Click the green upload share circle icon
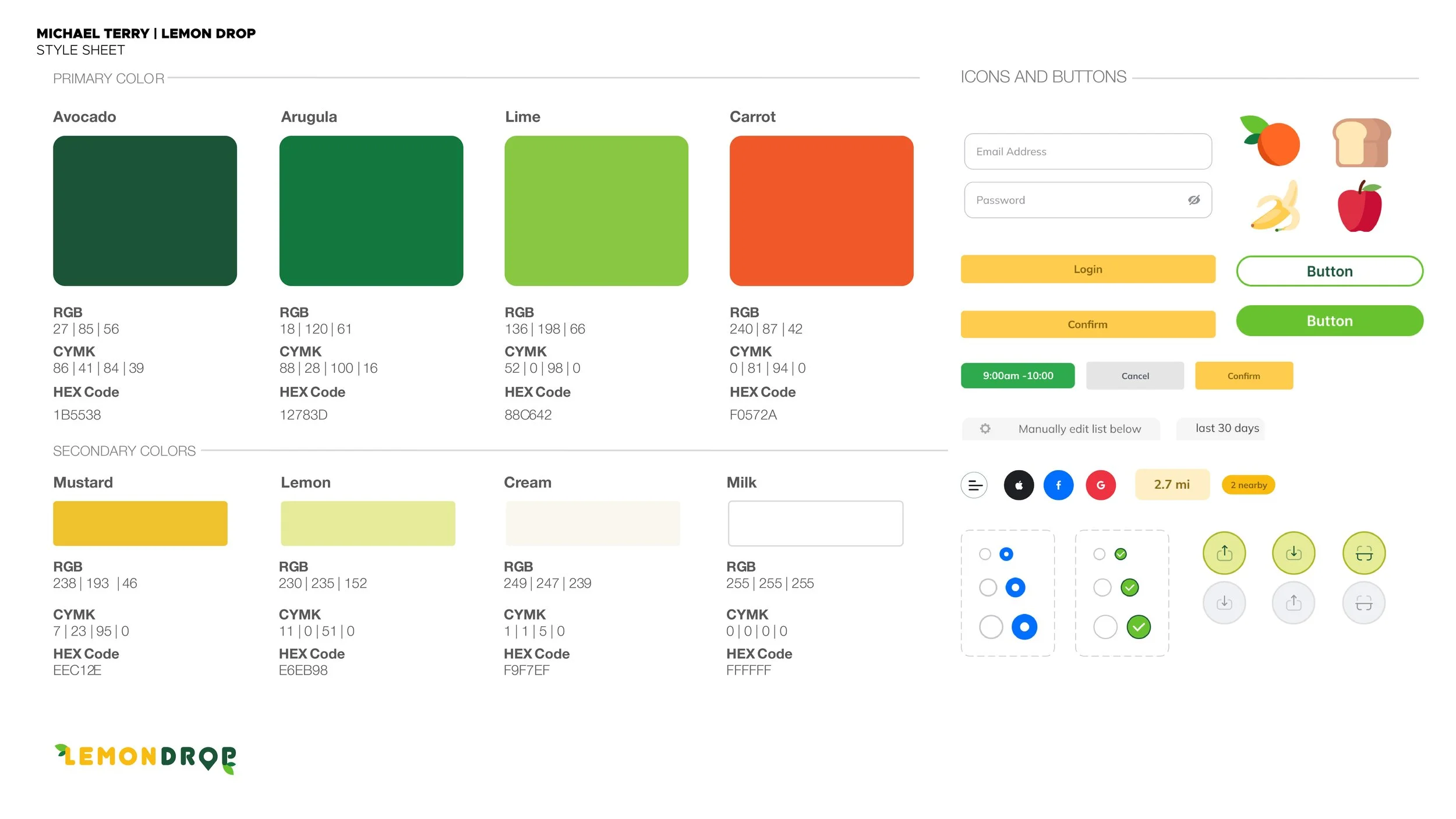The height and width of the screenshot is (819, 1456). coord(1224,553)
